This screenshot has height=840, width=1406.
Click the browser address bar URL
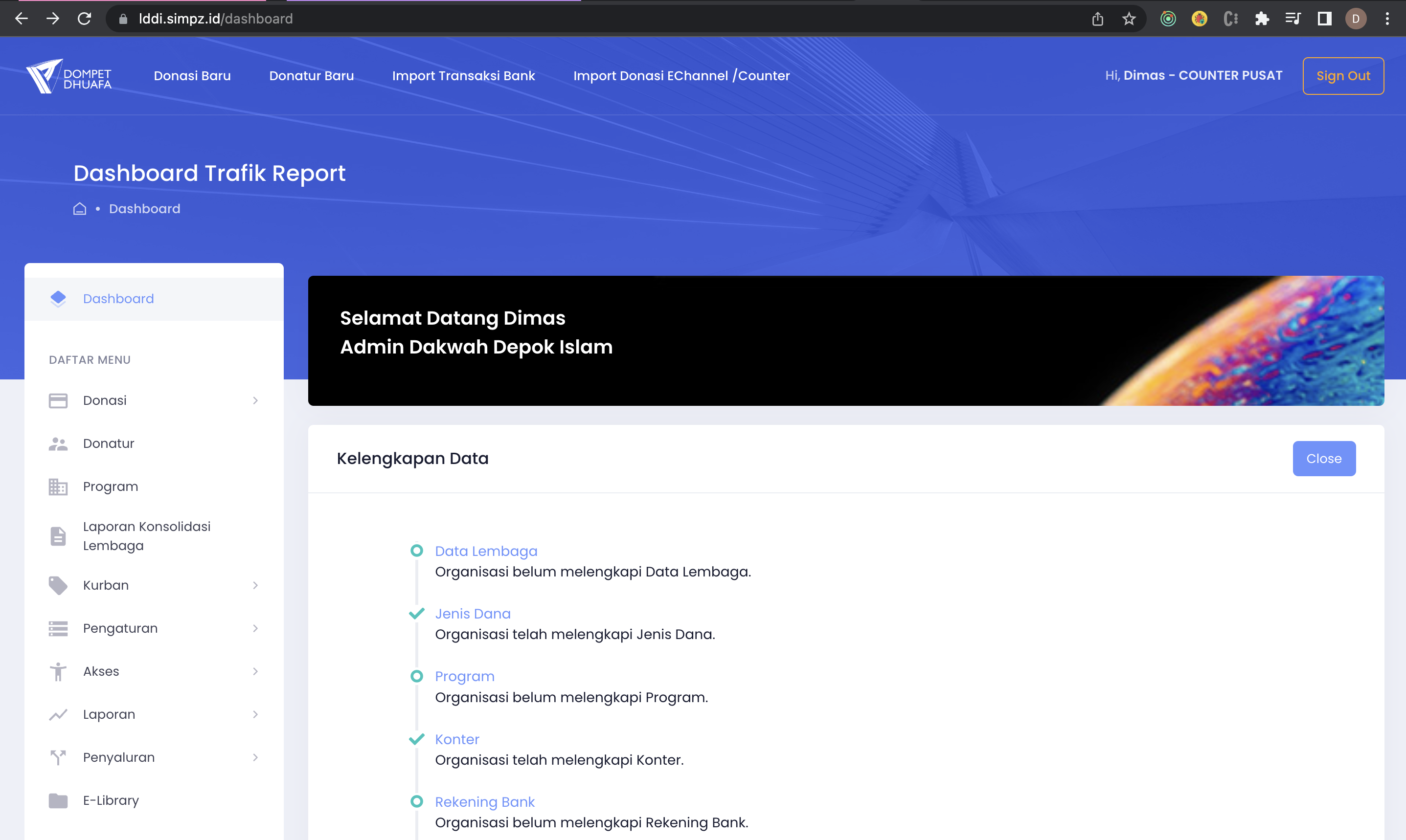point(215,19)
